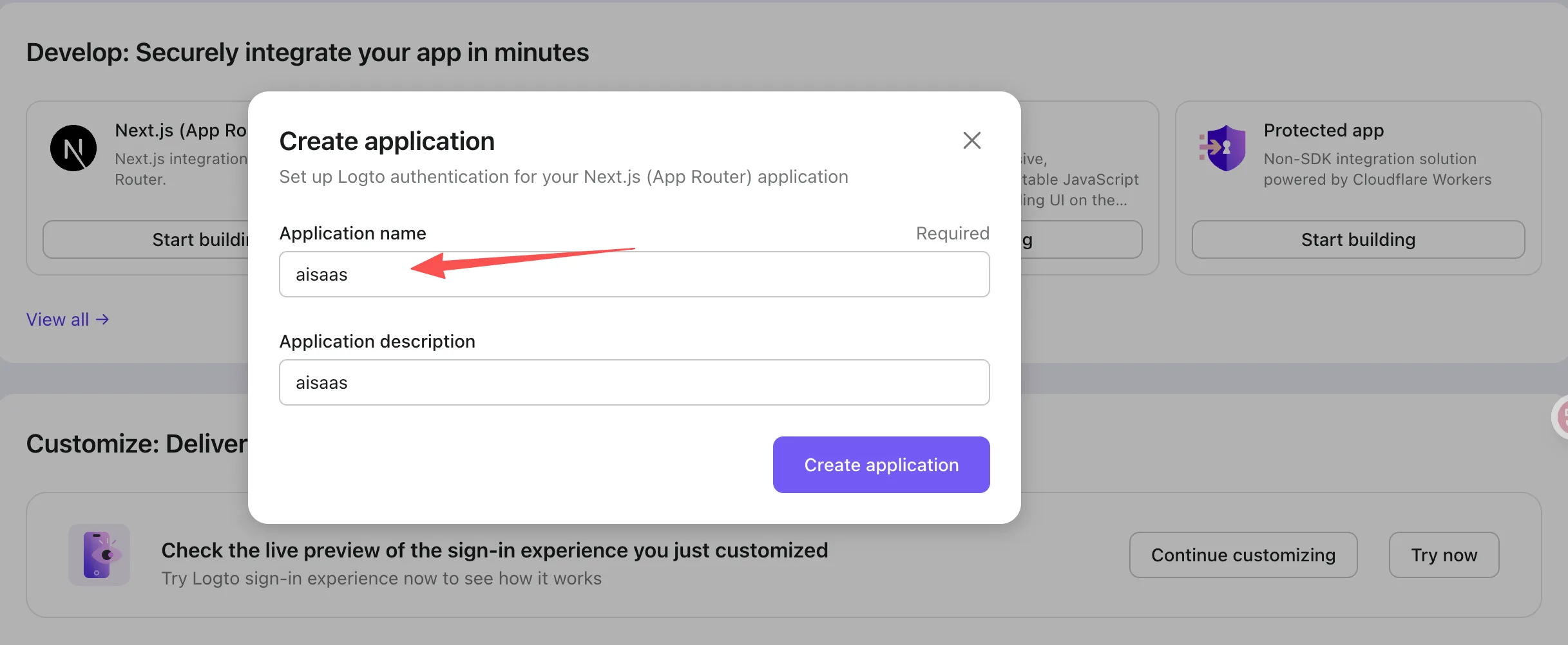
Task: Close the Create application dialog
Action: (971, 140)
